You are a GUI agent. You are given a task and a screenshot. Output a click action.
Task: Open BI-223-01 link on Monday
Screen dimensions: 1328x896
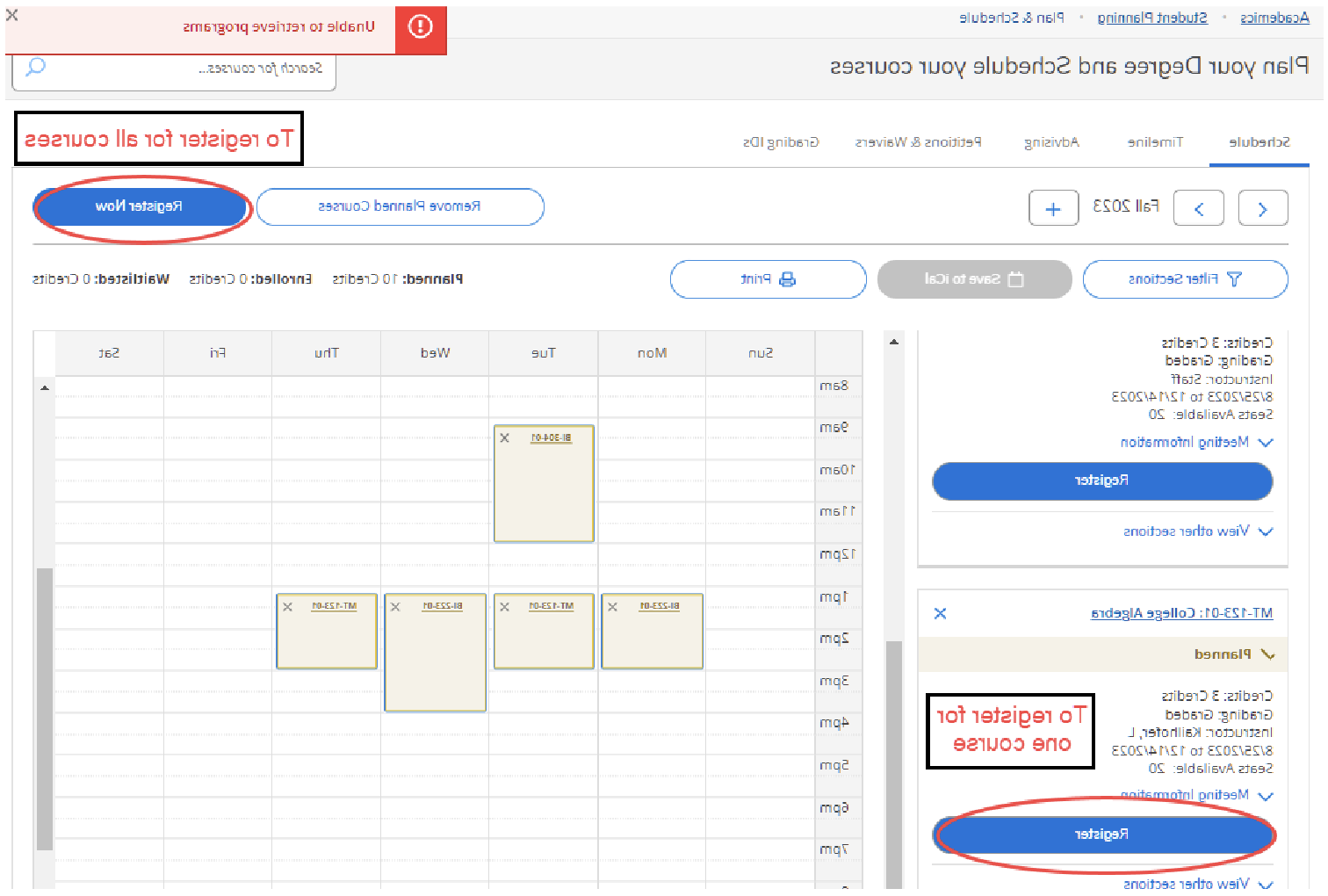pyautogui.click(x=660, y=607)
